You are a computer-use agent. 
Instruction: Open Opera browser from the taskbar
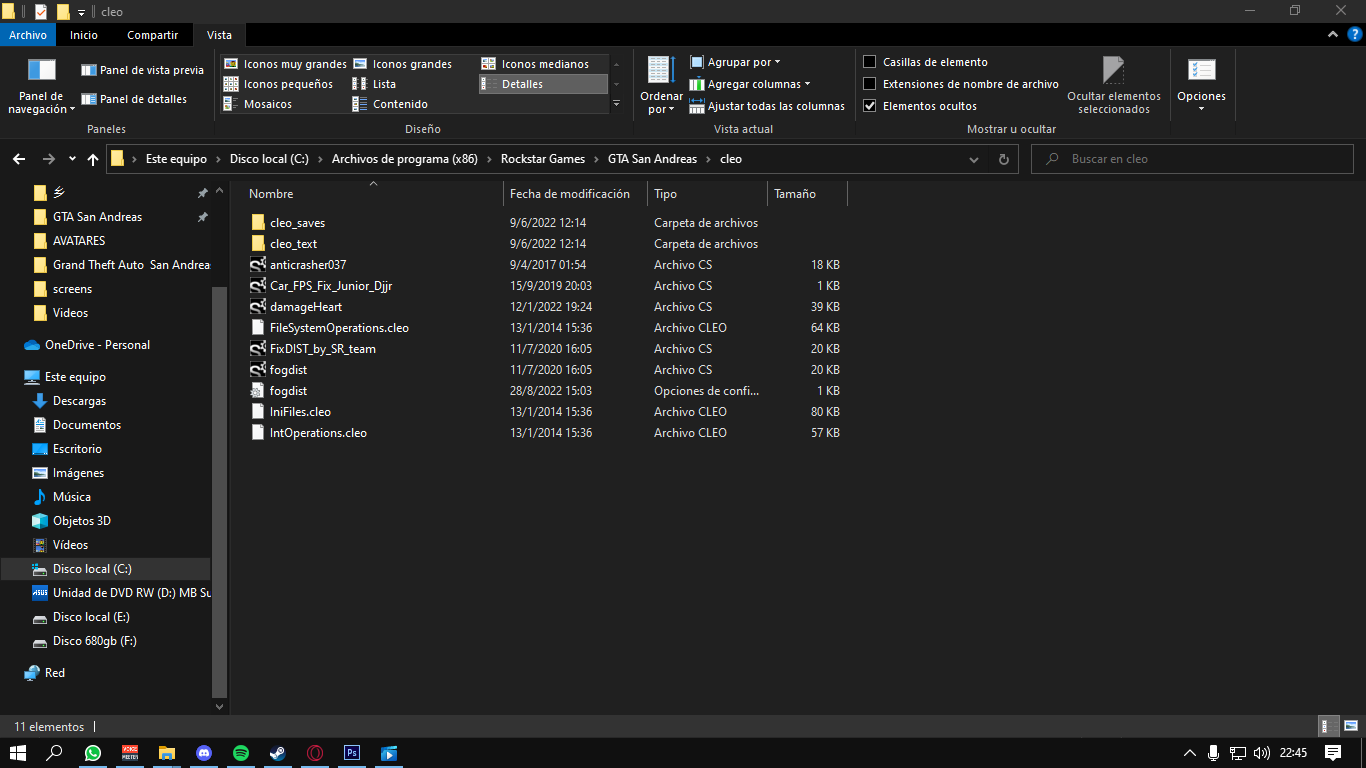pyautogui.click(x=315, y=753)
